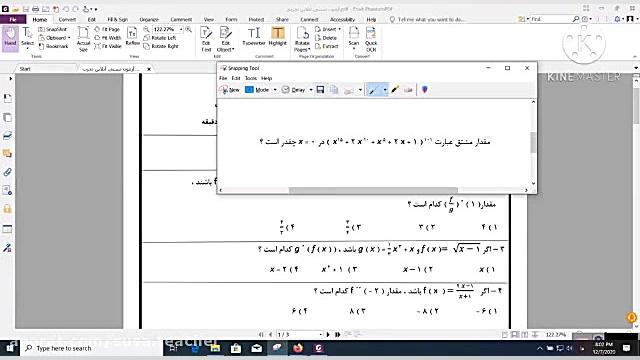This screenshot has width=640, height=360.
Task: Go to the previous page in status bar
Action: click(270, 335)
